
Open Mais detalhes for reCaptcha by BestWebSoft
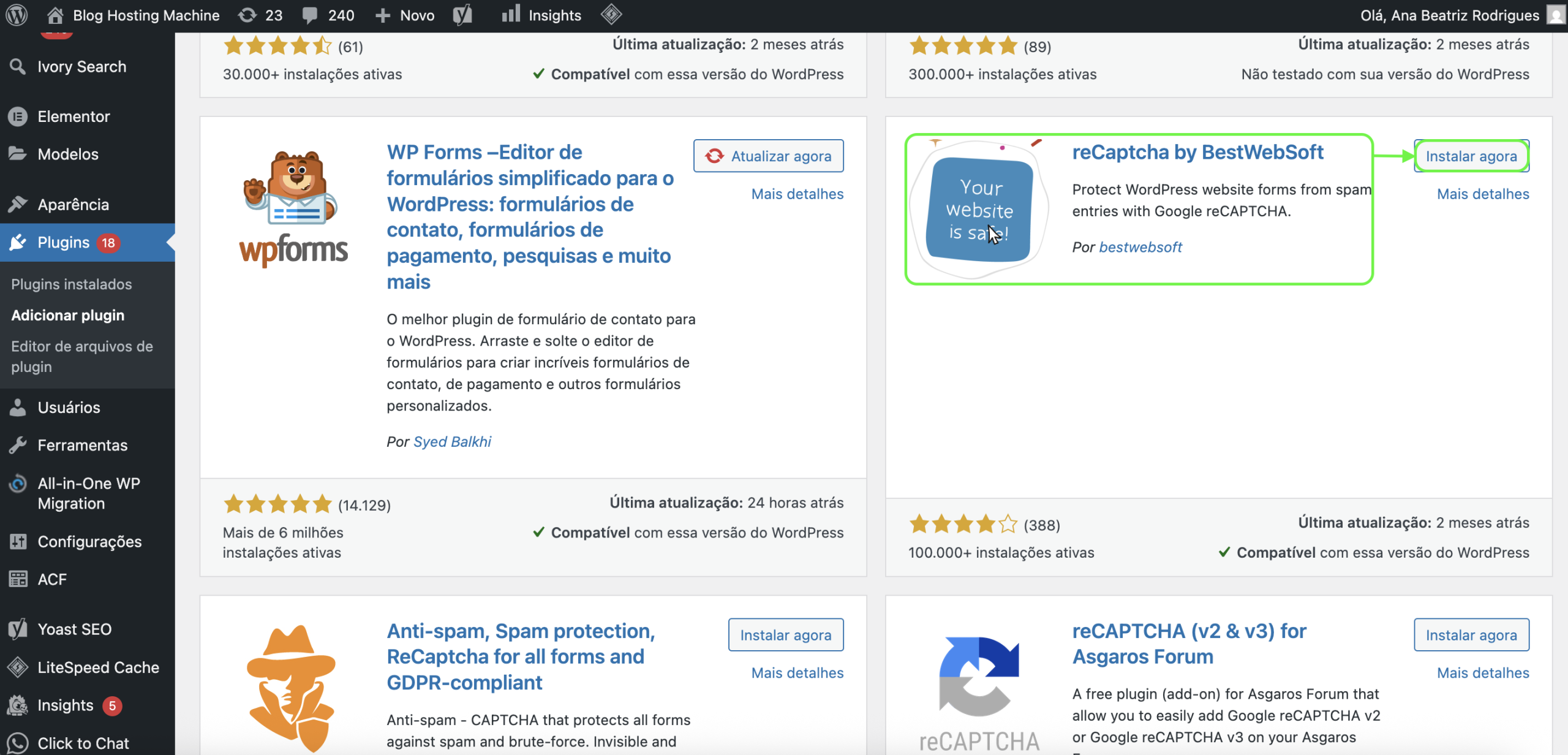tap(1483, 194)
